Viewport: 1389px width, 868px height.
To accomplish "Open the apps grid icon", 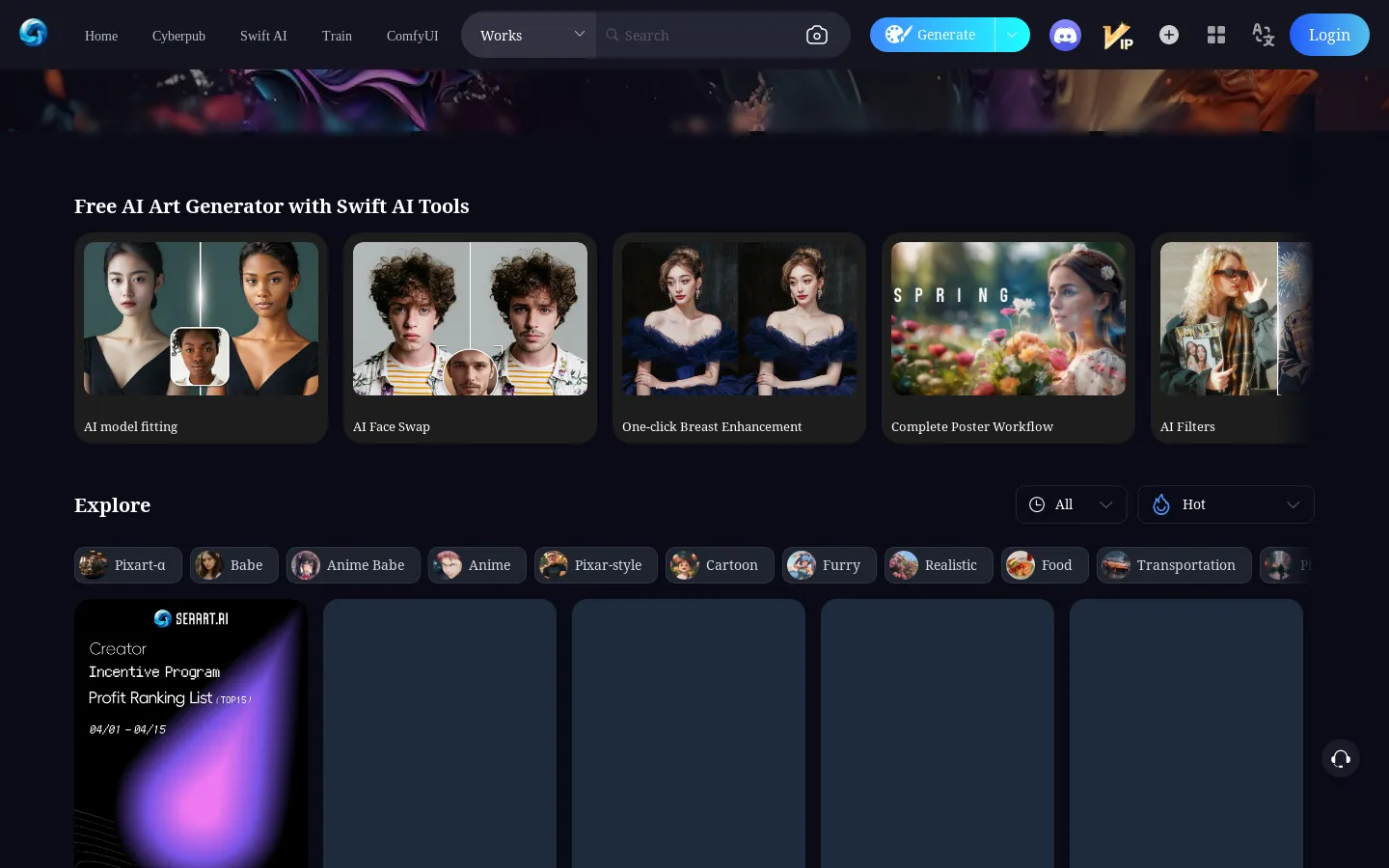I will pyautogui.click(x=1215, y=35).
